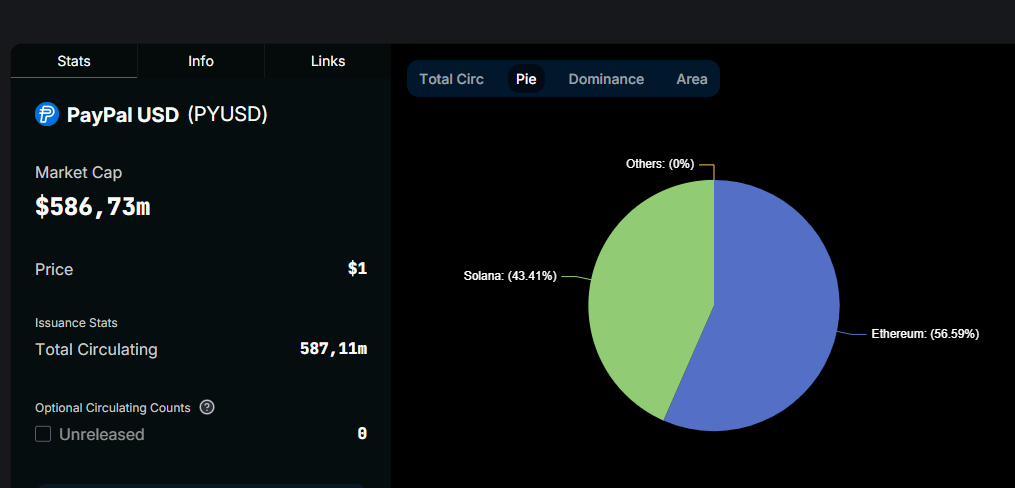Viewport: 1015px width, 488px height.
Task: Select the Pie chart view
Action: click(x=526, y=79)
